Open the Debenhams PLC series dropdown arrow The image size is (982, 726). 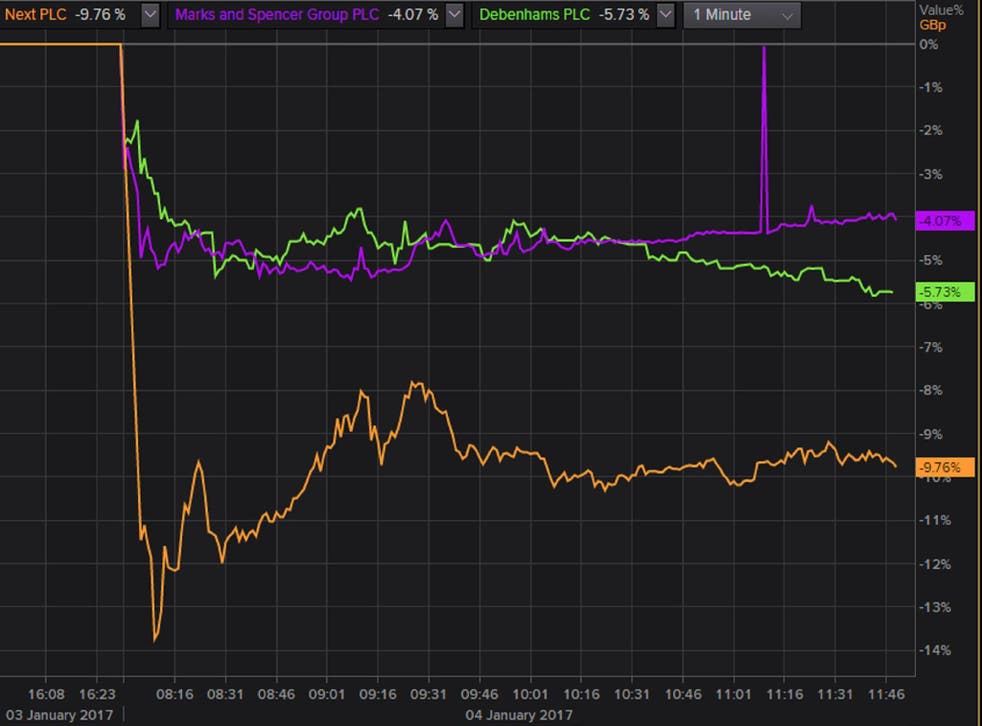[x=666, y=15]
